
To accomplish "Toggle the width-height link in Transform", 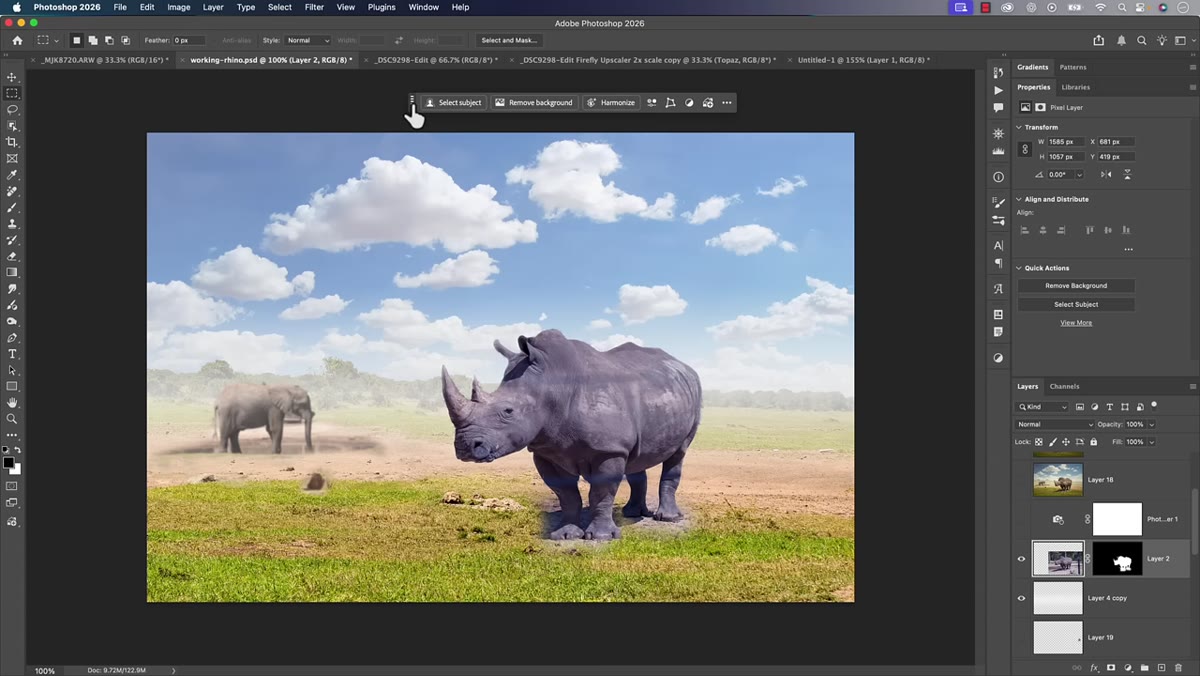I will click(x=1024, y=149).
